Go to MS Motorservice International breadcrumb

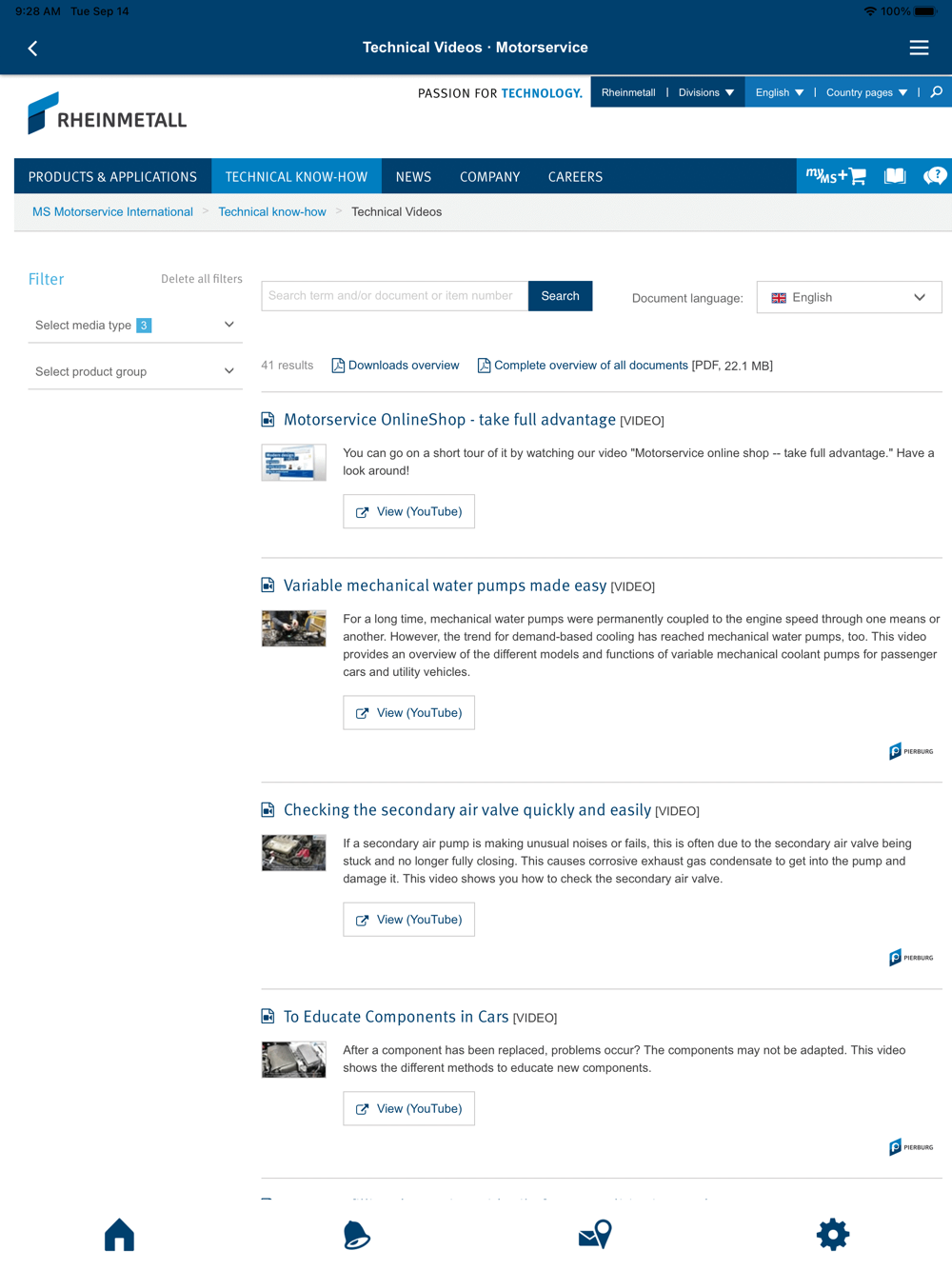[112, 211]
